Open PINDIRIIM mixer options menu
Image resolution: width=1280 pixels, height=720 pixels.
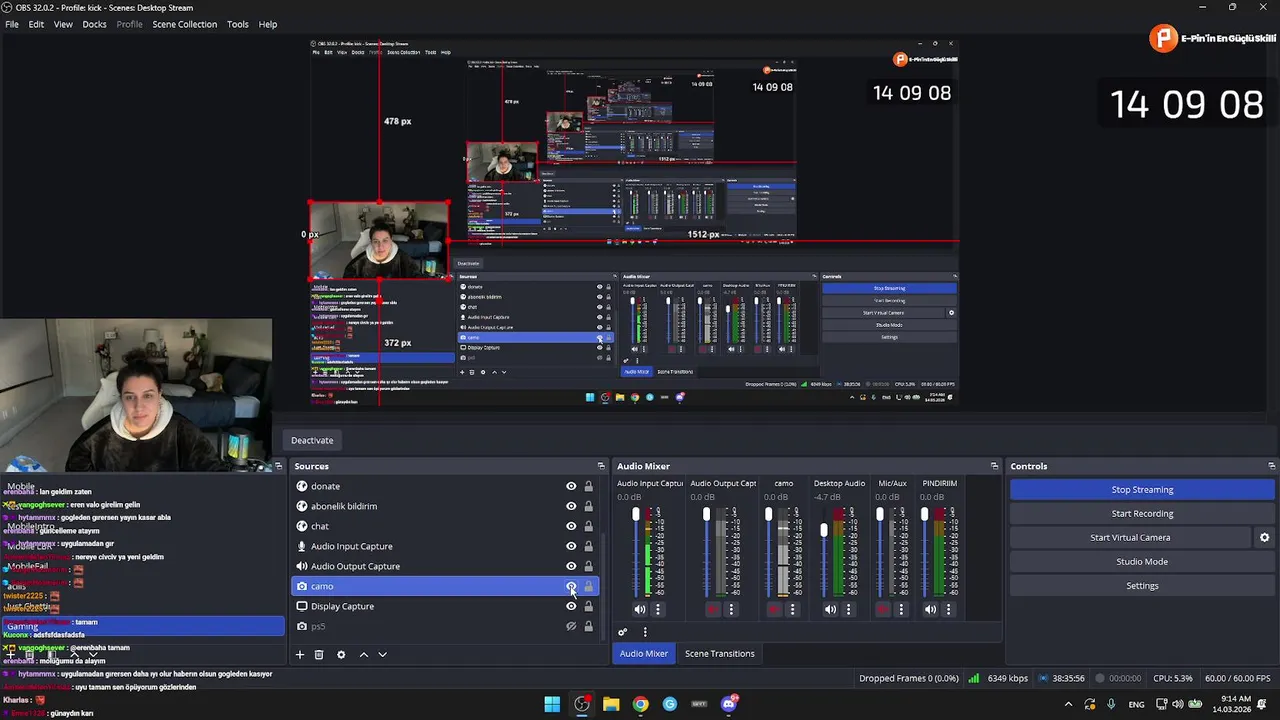click(x=948, y=609)
